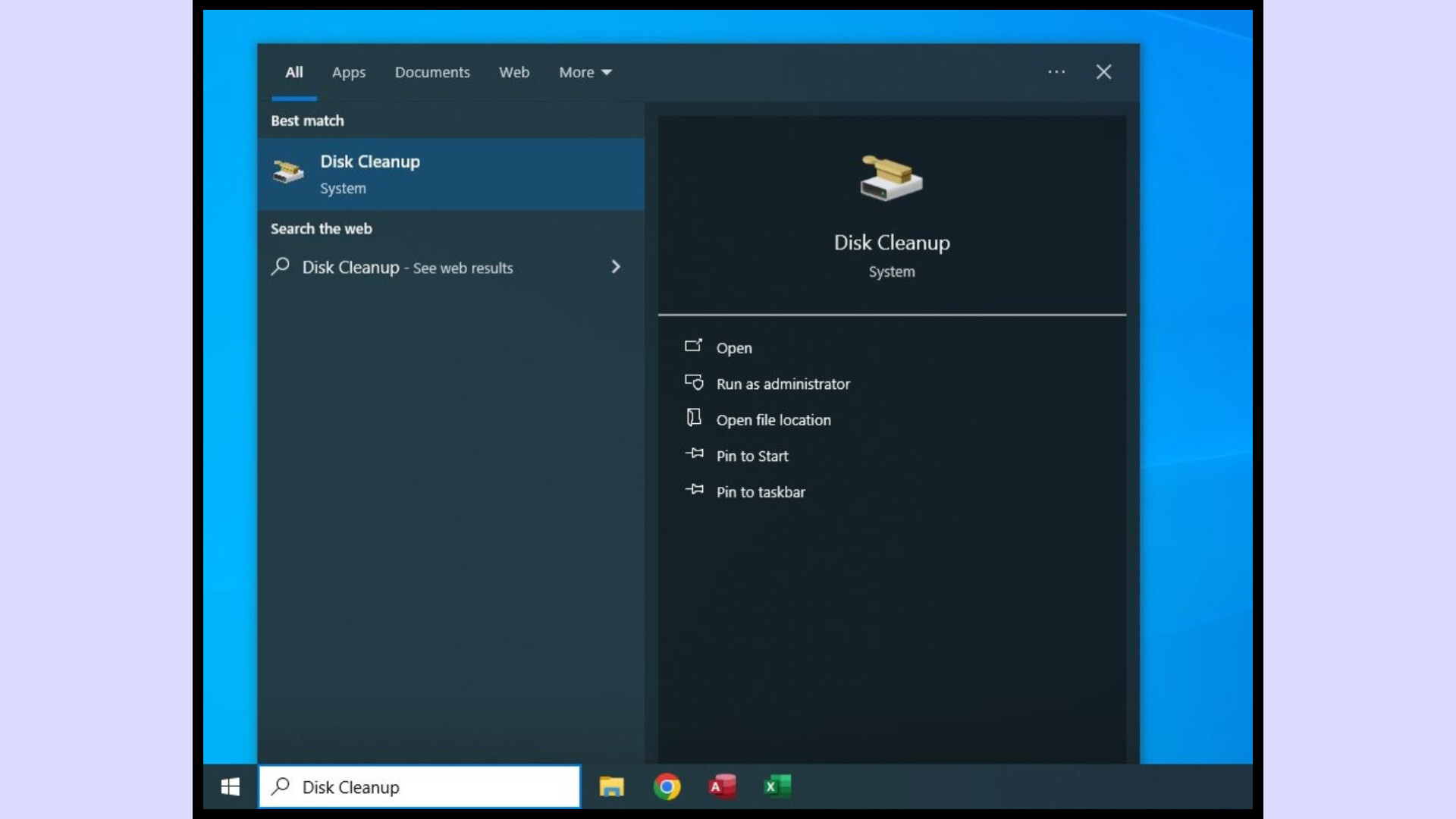
Task: Click the large Disk Cleanup preview icon
Action: click(x=891, y=177)
